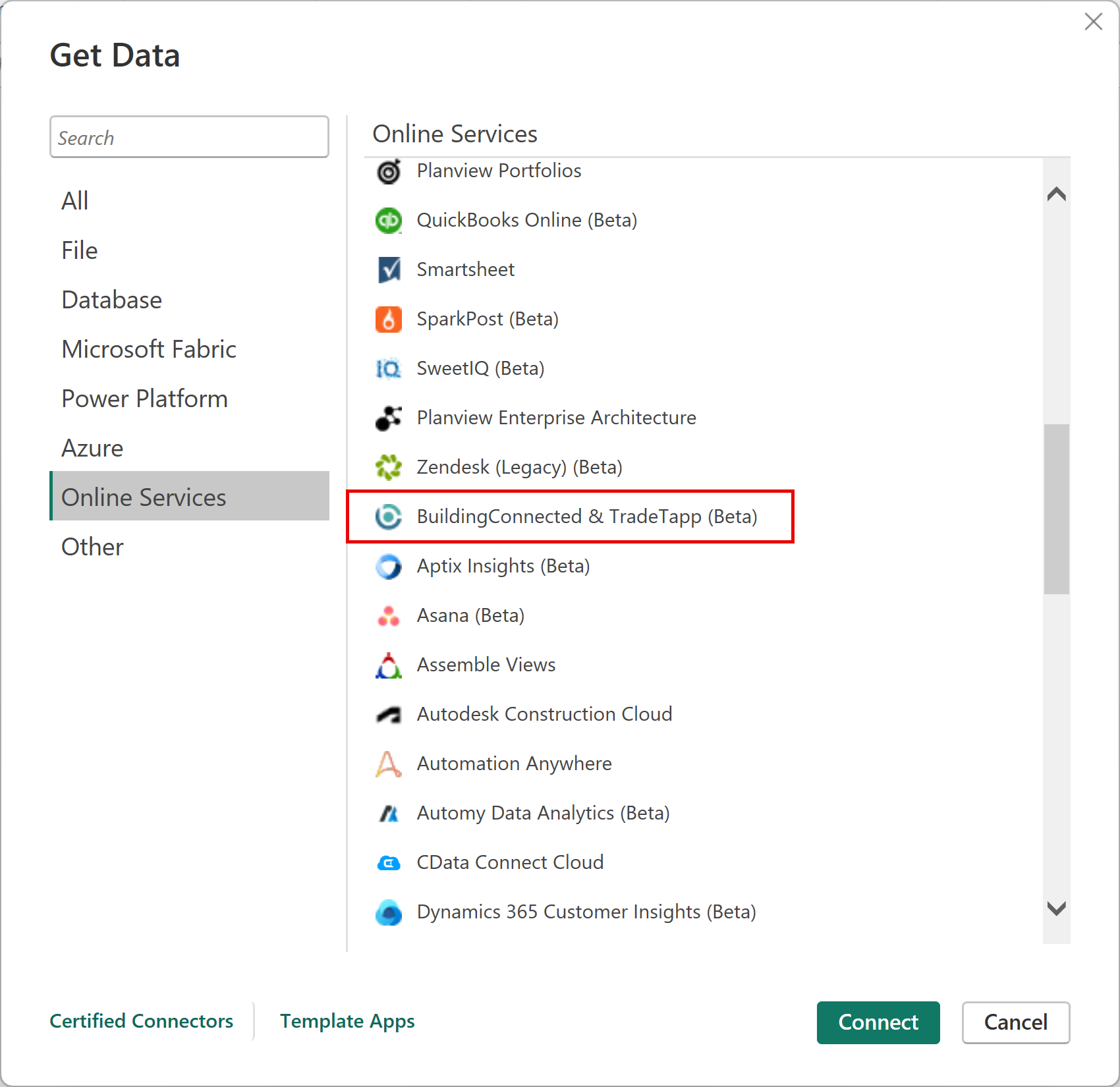Select the Power Platform category
Viewport: 1120px width, 1087px height.
[x=144, y=398]
